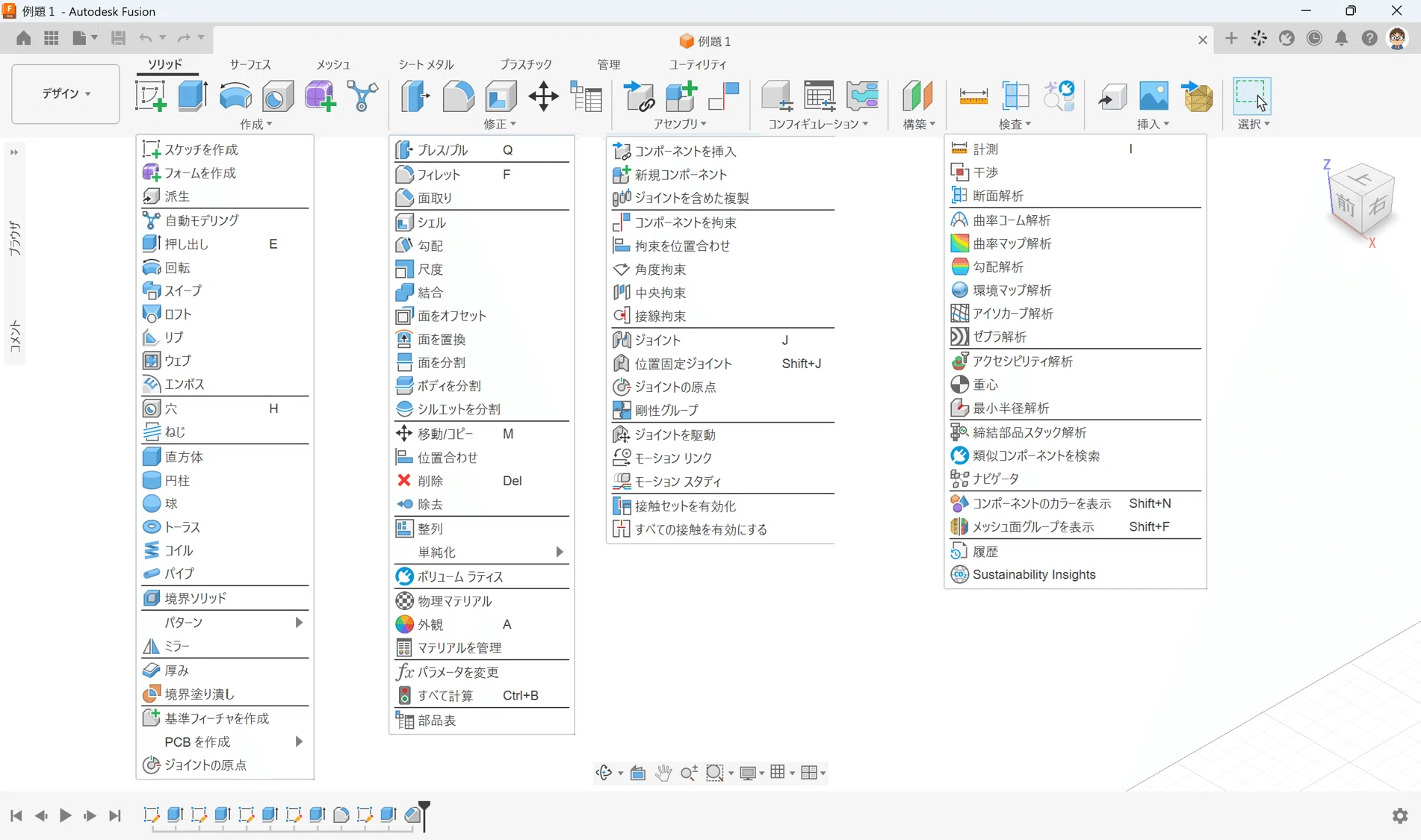Select the Press Pull icon in the toolbar
Image resolution: width=1421 pixels, height=840 pixels.
coord(415,96)
